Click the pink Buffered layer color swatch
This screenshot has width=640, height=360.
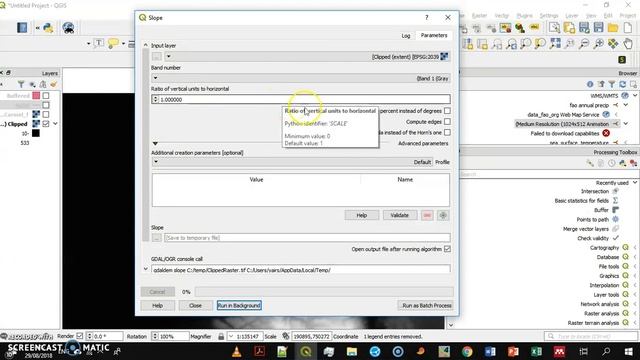click(36, 96)
